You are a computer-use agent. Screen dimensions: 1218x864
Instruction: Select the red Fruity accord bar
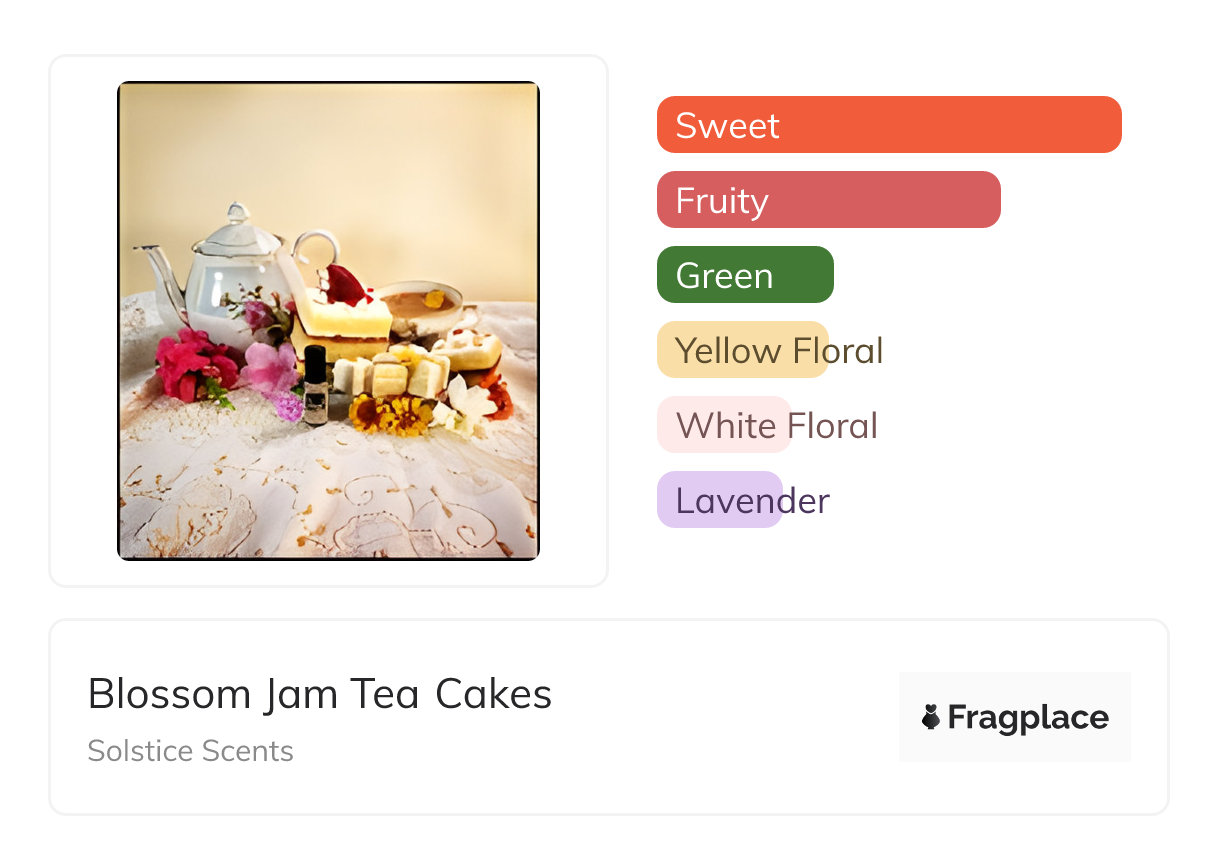(x=828, y=200)
